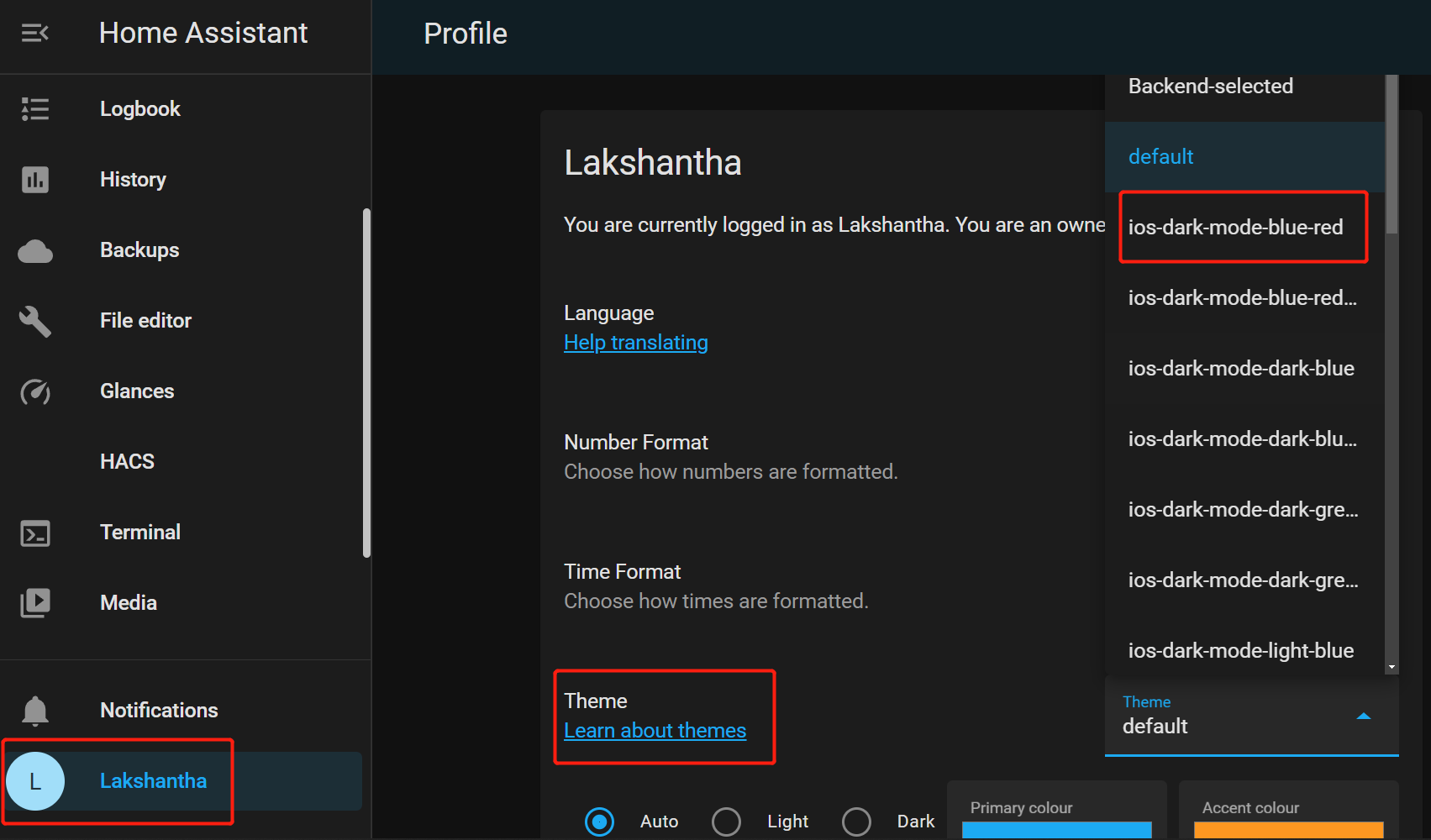Select the Light mode radio button
1431x840 pixels.
(x=726, y=822)
